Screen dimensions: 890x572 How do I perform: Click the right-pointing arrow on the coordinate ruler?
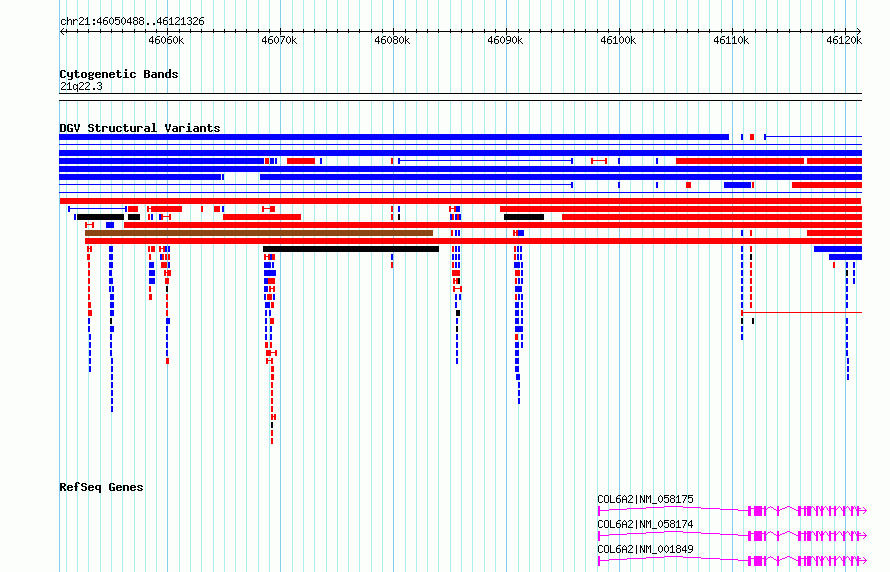point(859,31)
